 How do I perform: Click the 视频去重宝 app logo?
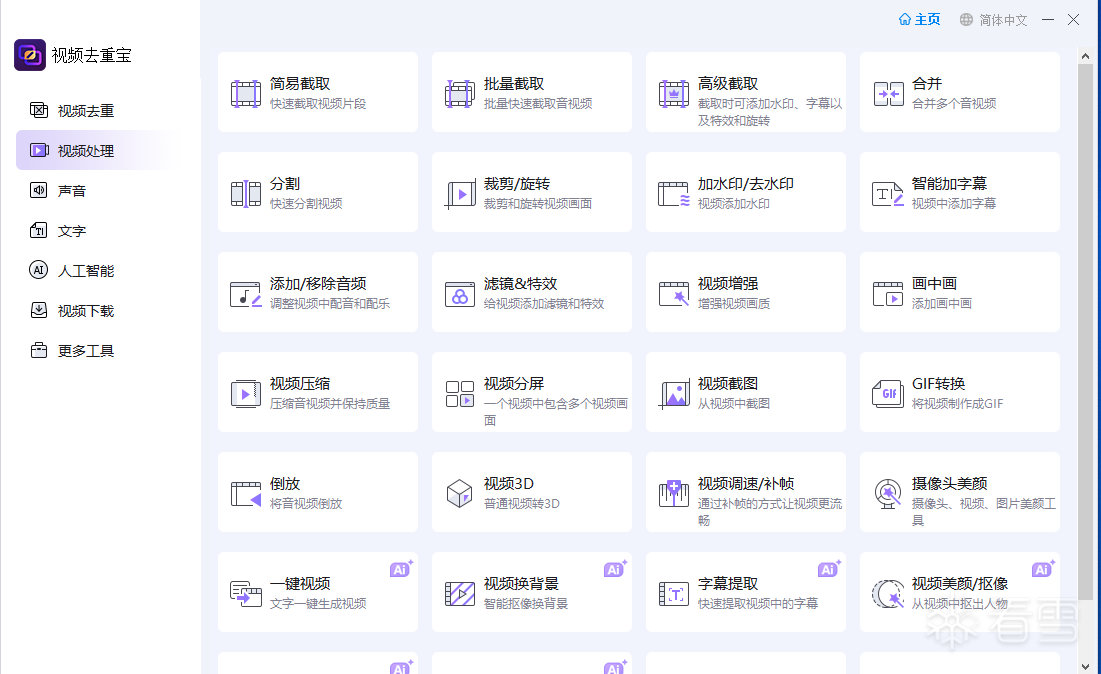coord(30,55)
